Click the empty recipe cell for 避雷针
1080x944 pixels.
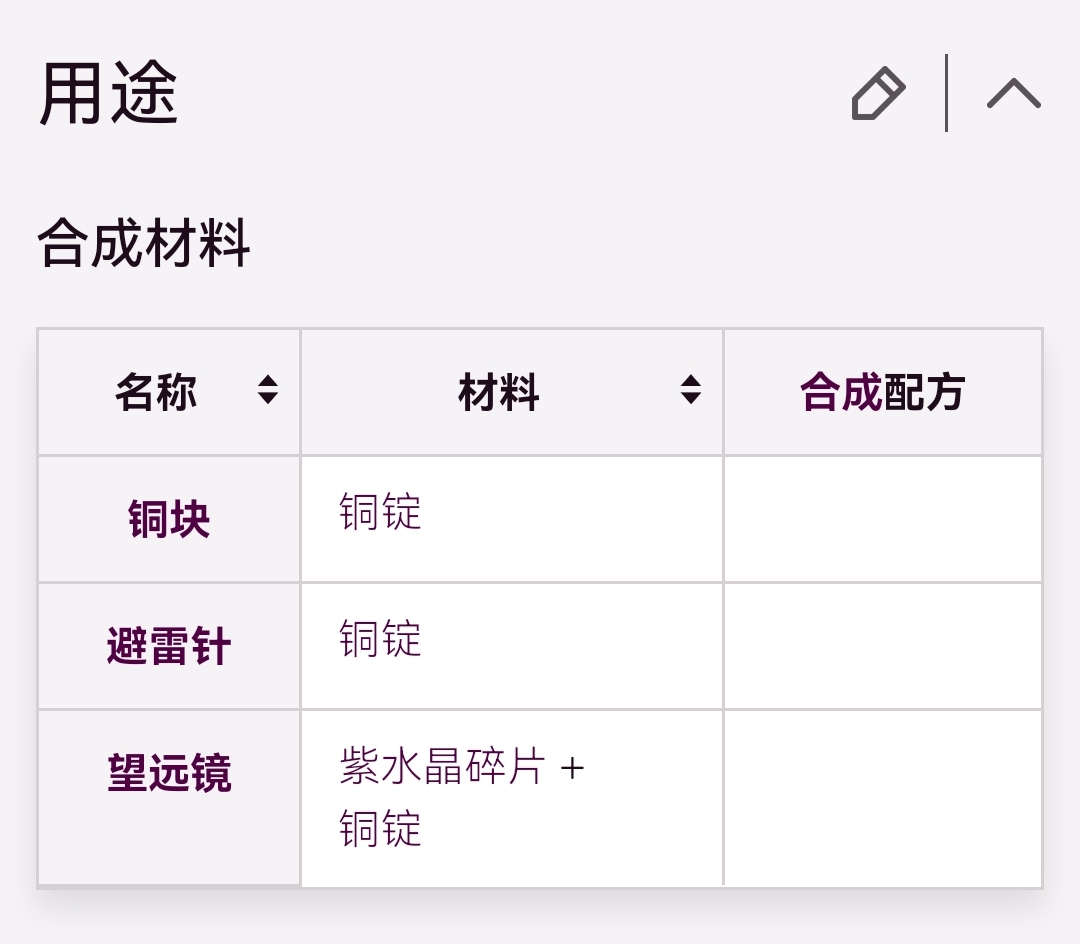[882, 647]
